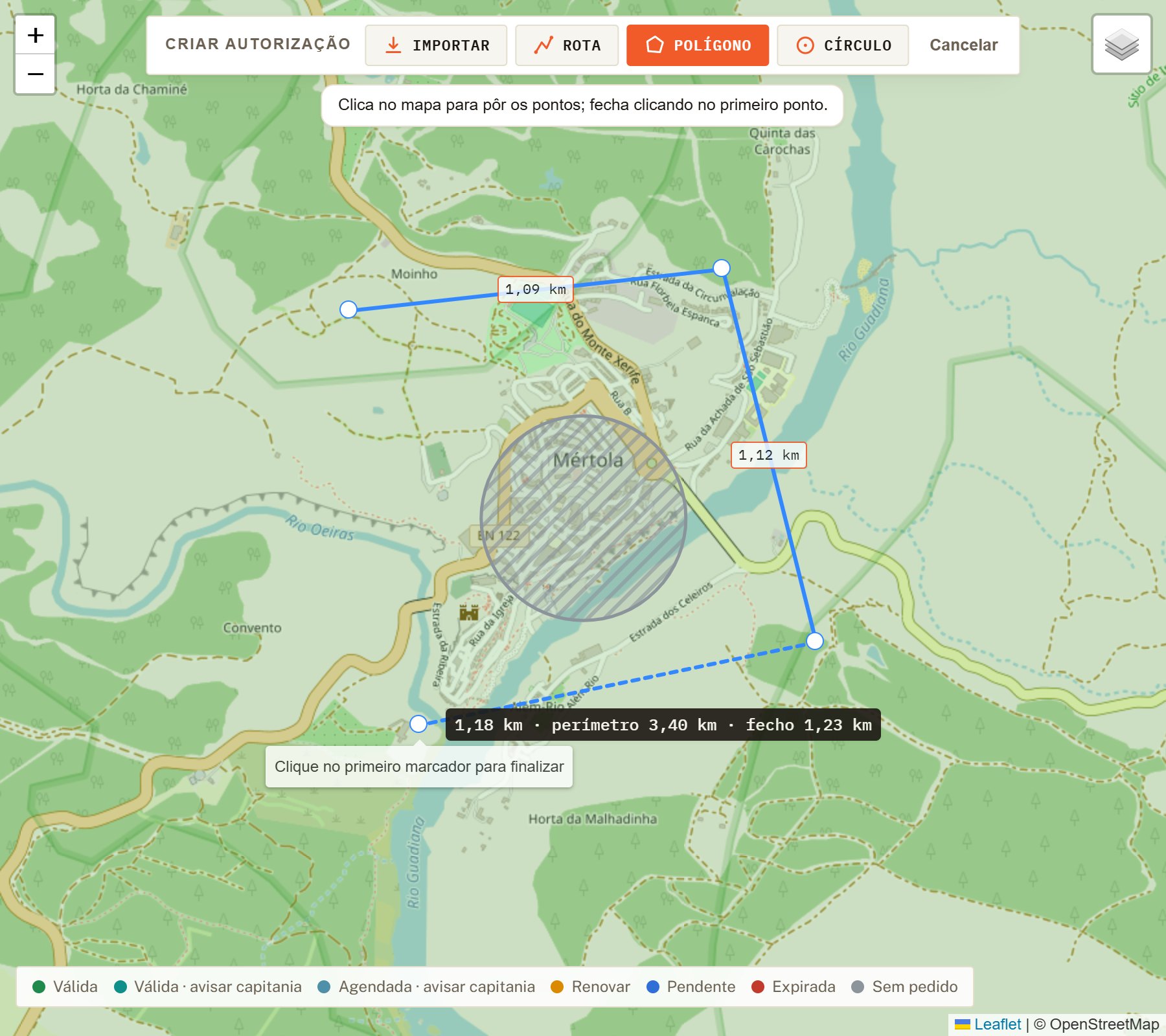Click the castle icon on the map
This screenshot has height=1036, width=1166.
(468, 612)
